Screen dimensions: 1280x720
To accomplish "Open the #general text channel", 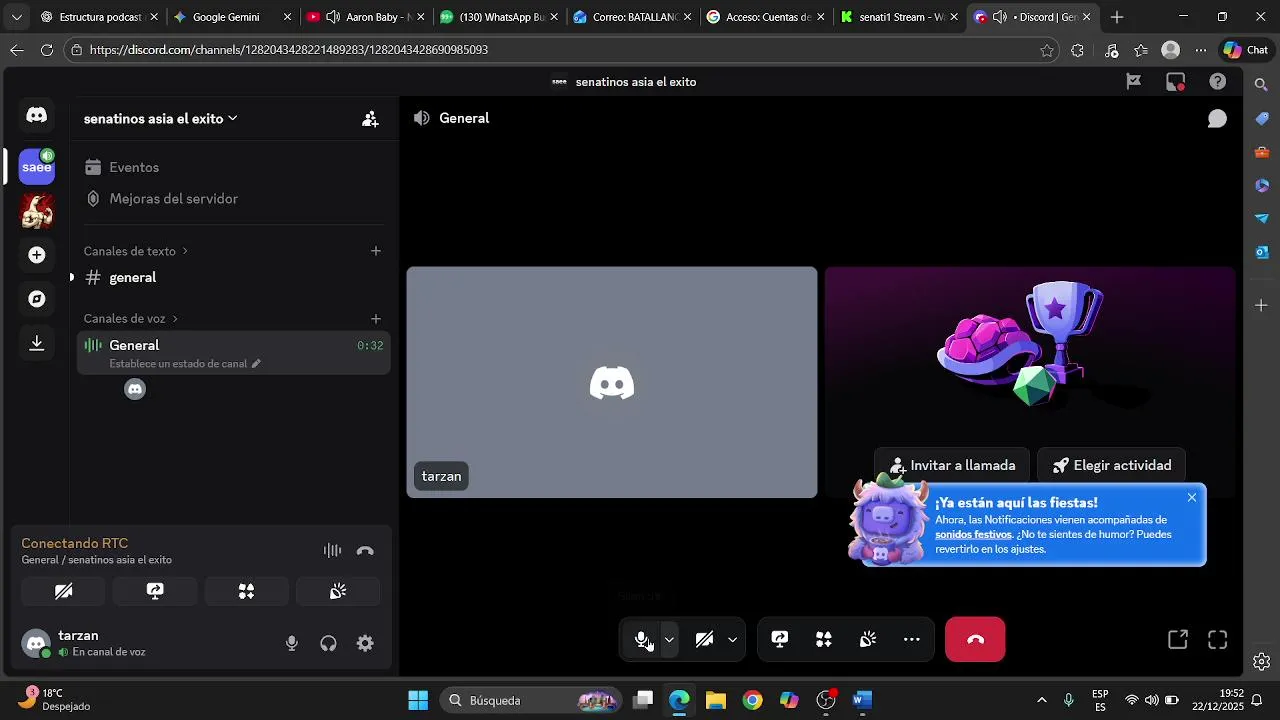I will pyautogui.click(x=234, y=278).
